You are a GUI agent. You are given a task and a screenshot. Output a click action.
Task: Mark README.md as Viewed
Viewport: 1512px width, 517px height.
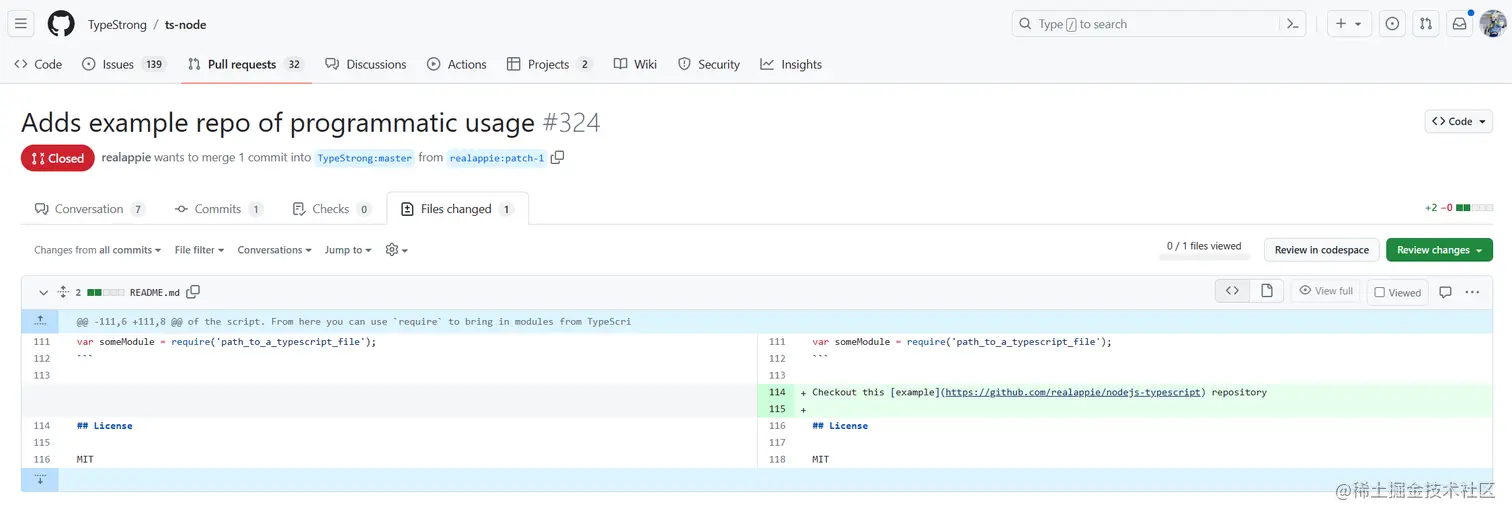1397,292
